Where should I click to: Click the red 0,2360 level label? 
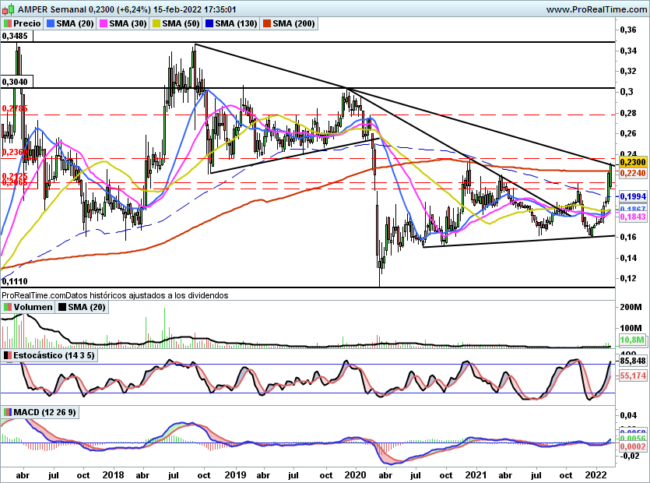15,152
